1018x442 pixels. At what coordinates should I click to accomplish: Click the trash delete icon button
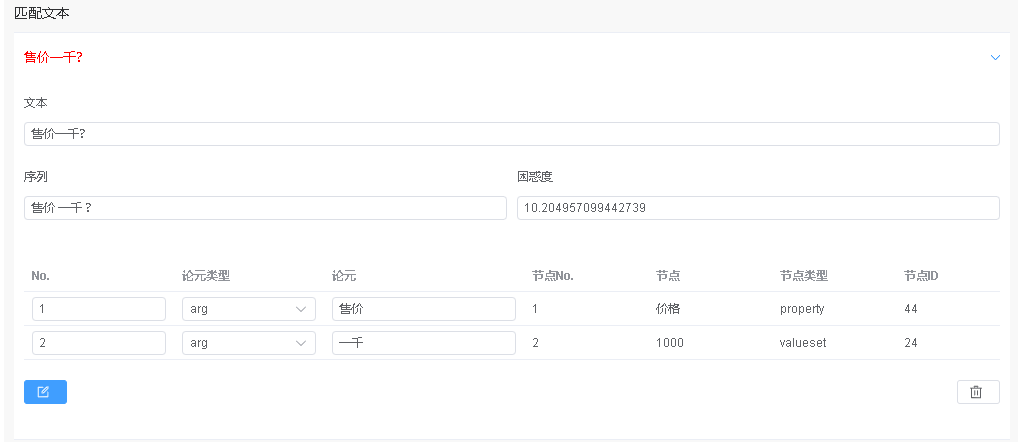tap(977, 392)
